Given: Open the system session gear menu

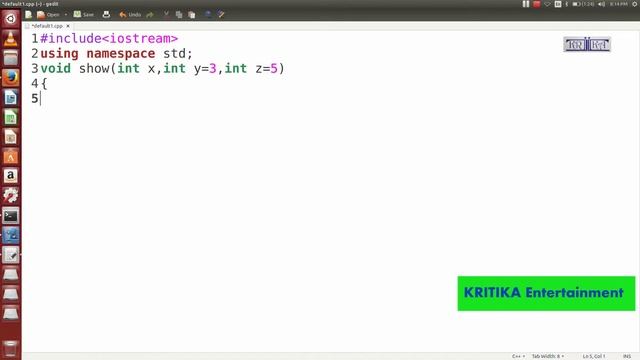Looking at the screenshot, I should tap(635, 4).
